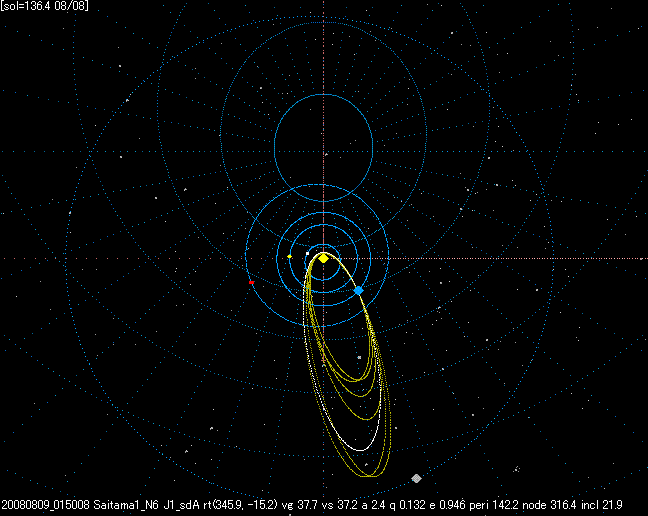The image size is (648, 516).
Task: Click the yellow Sun diamond marker
Action: (324, 259)
